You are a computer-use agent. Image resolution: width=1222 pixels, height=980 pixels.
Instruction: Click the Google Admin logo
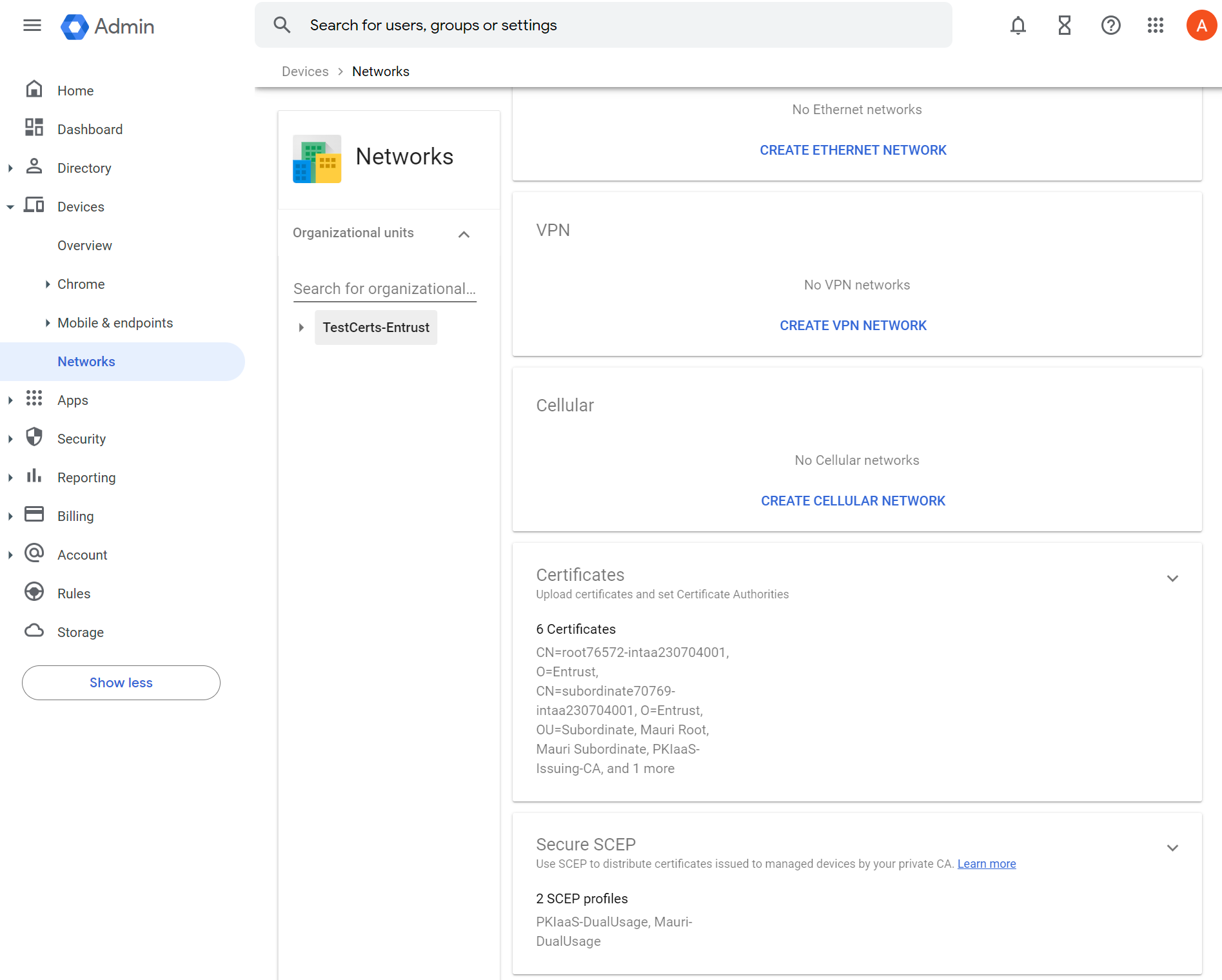pyautogui.click(x=108, y=26)
